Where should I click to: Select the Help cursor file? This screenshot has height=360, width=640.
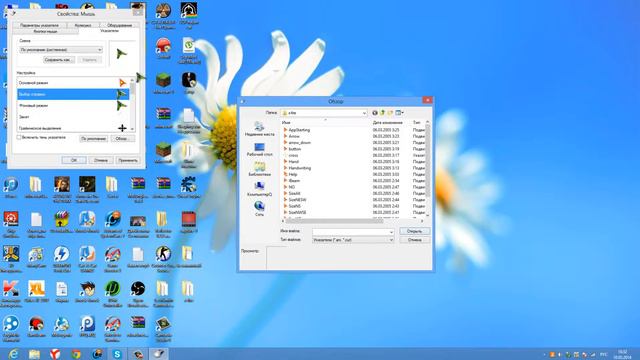click(290, 174)
